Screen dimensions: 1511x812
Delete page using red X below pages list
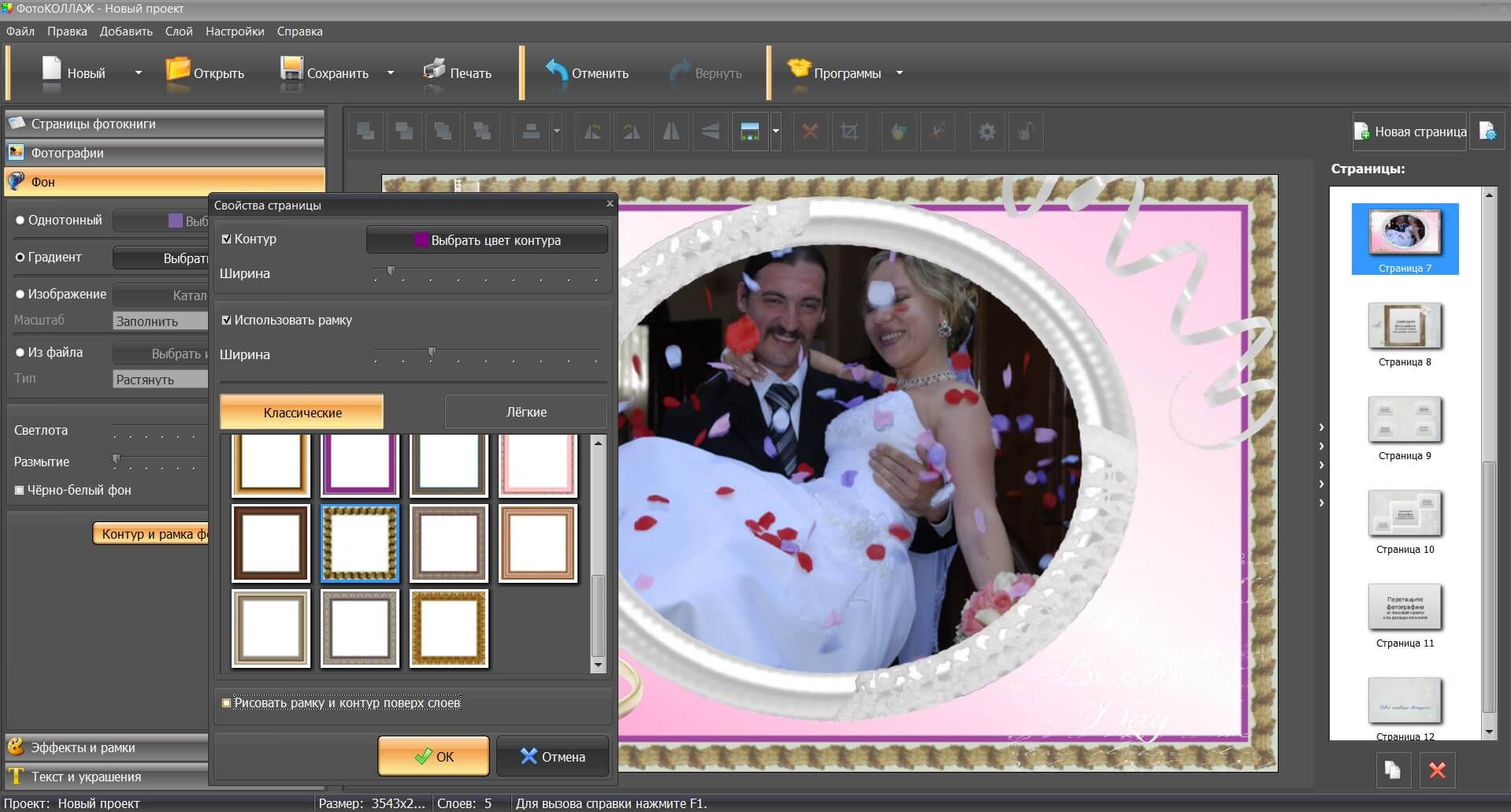tap(1437, 770)
